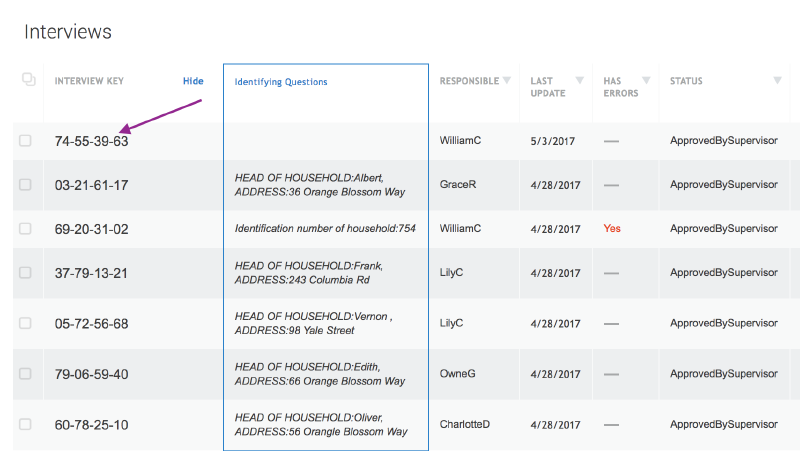
Task: Select the row checkbox for interview 60-78-25-10
Action: click(25, 425)
